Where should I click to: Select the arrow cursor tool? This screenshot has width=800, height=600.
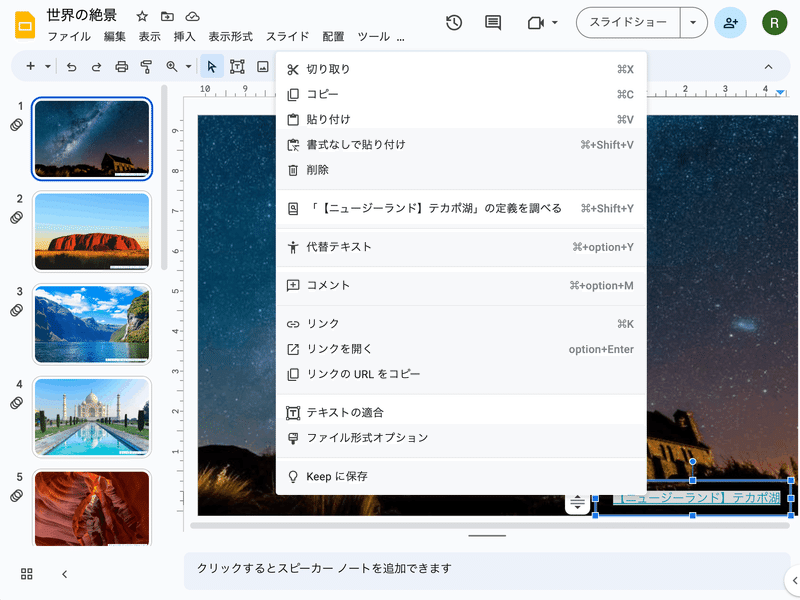coord(212,66)
